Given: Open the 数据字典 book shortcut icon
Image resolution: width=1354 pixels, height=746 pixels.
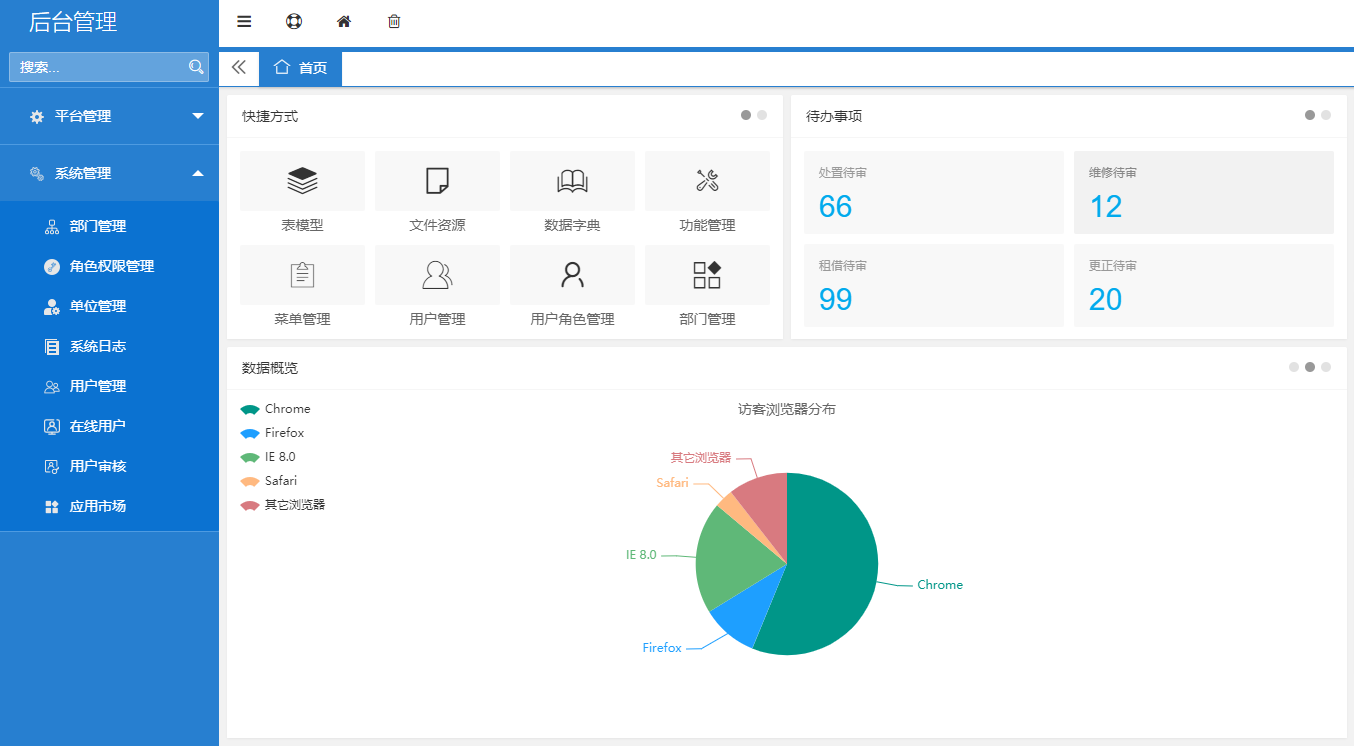Looking at the screenshot, I should click(x=572, y=181).
